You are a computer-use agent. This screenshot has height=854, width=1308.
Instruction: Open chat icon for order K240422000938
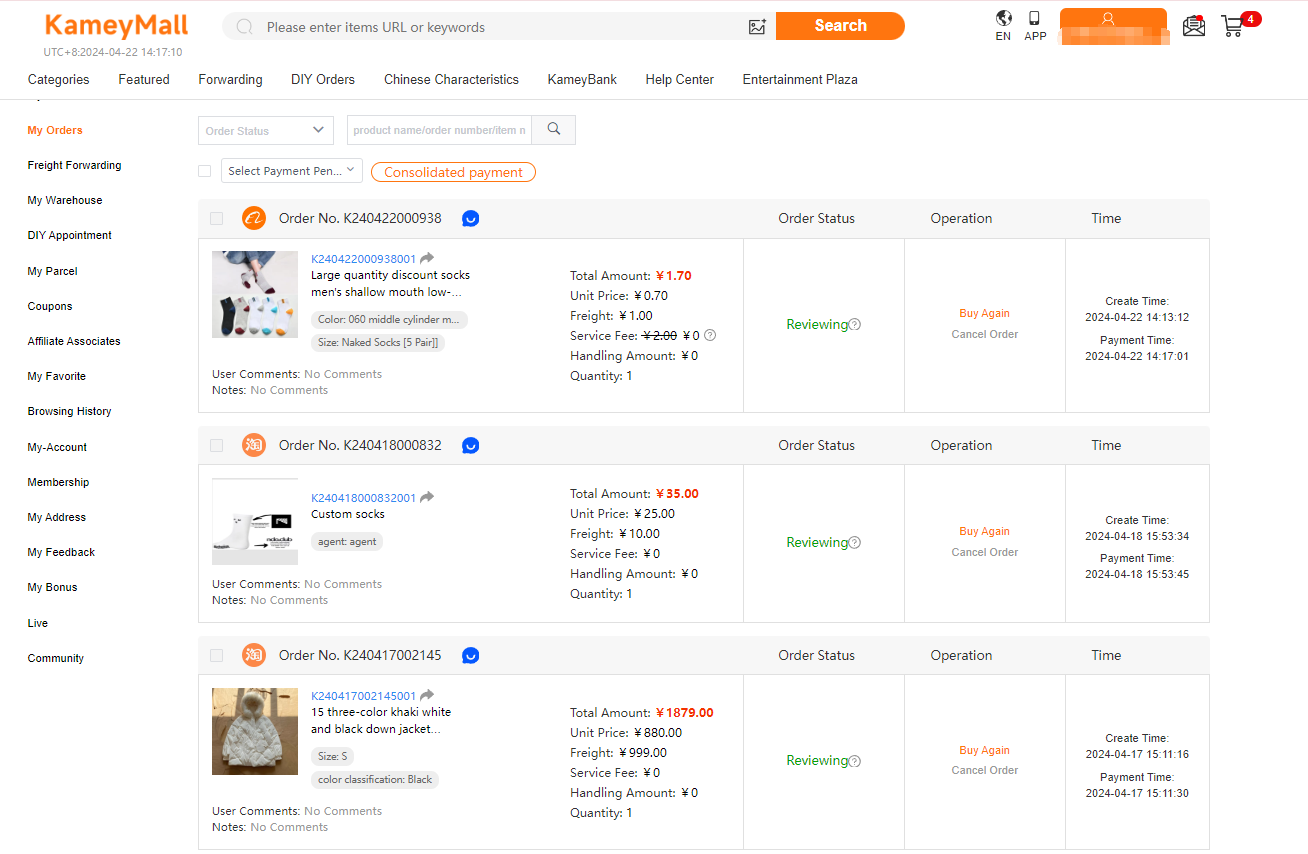point(471,218)
